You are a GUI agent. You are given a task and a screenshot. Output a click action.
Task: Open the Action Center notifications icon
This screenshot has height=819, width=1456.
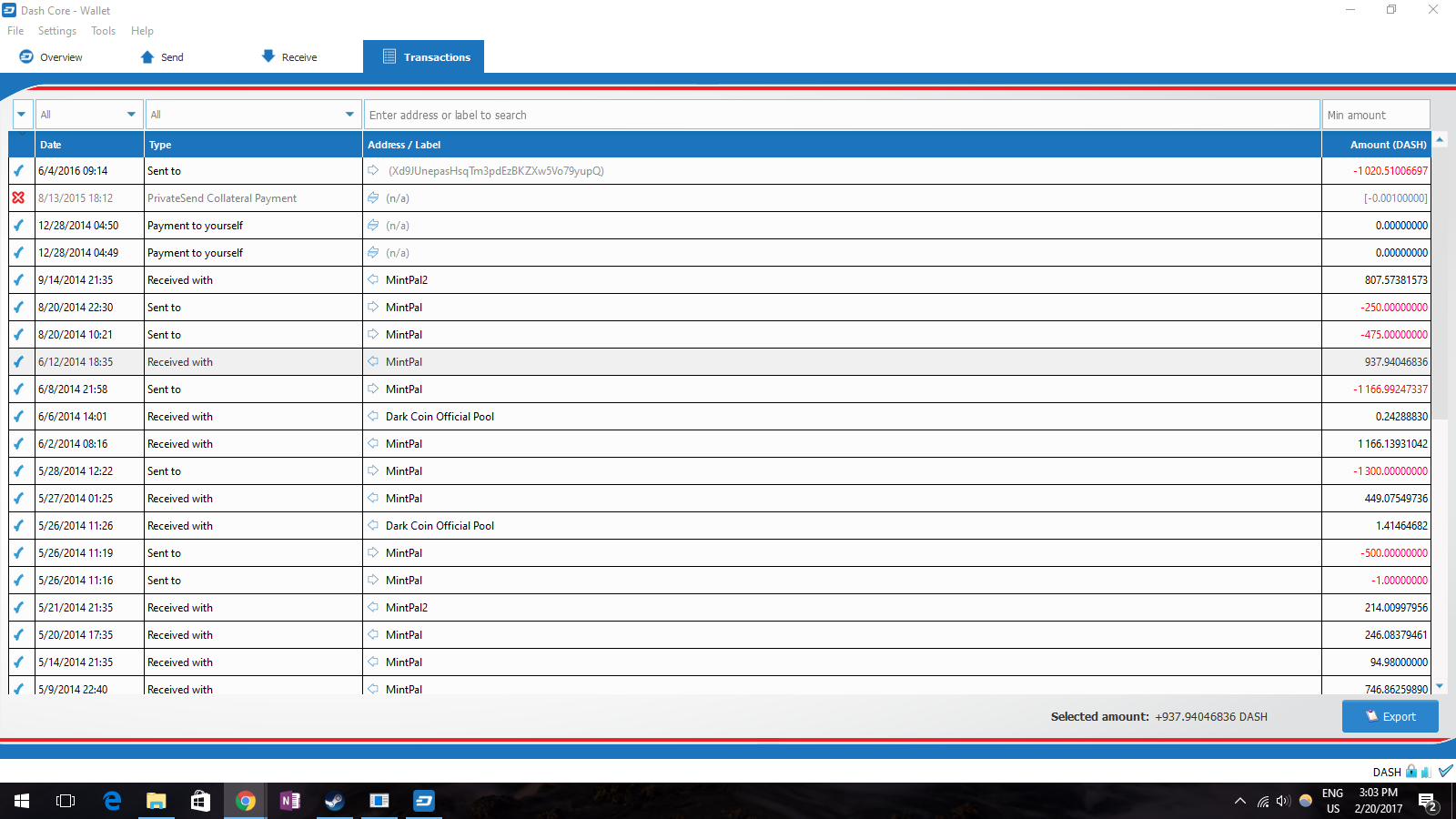pyautogui.click(x=1428, y=801)
